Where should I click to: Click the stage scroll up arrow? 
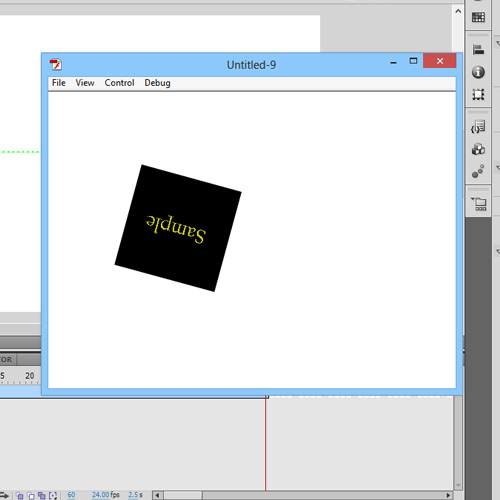[458, 11]
